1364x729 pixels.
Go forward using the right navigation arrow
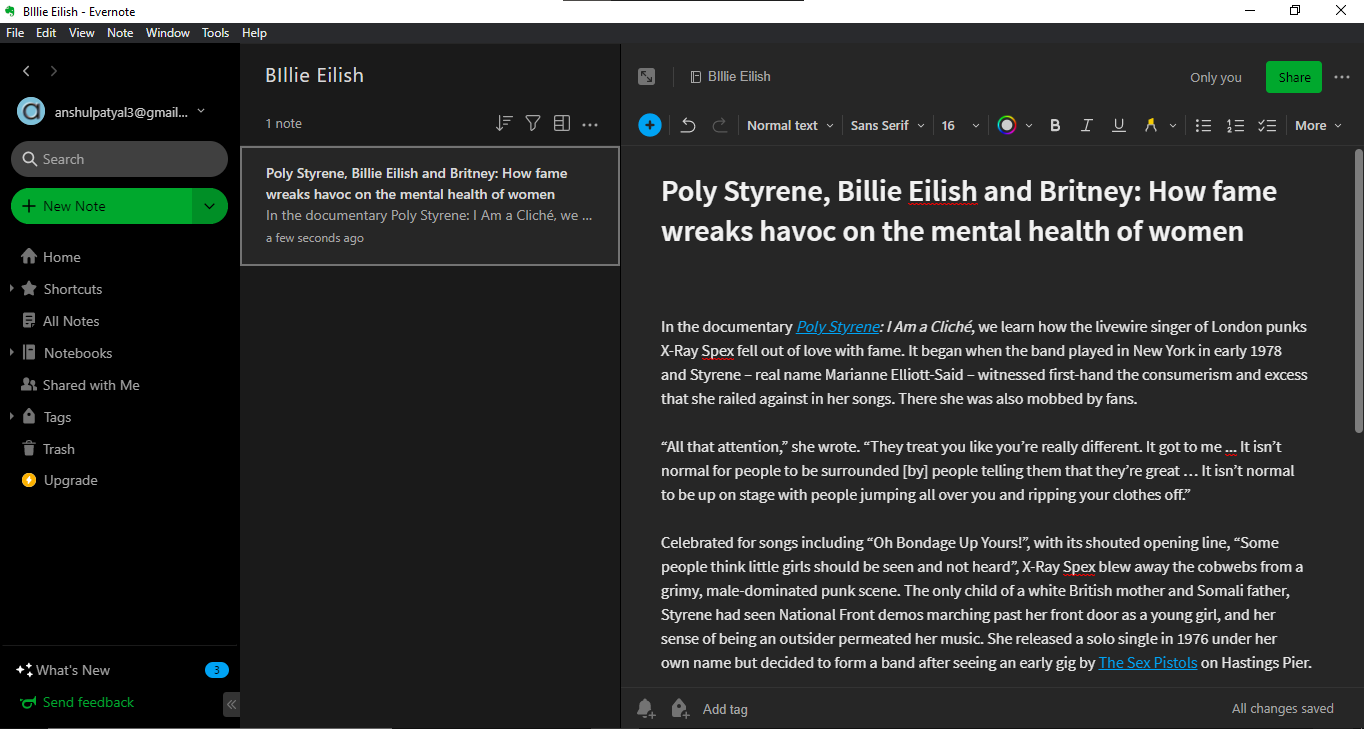pos(54,71)
